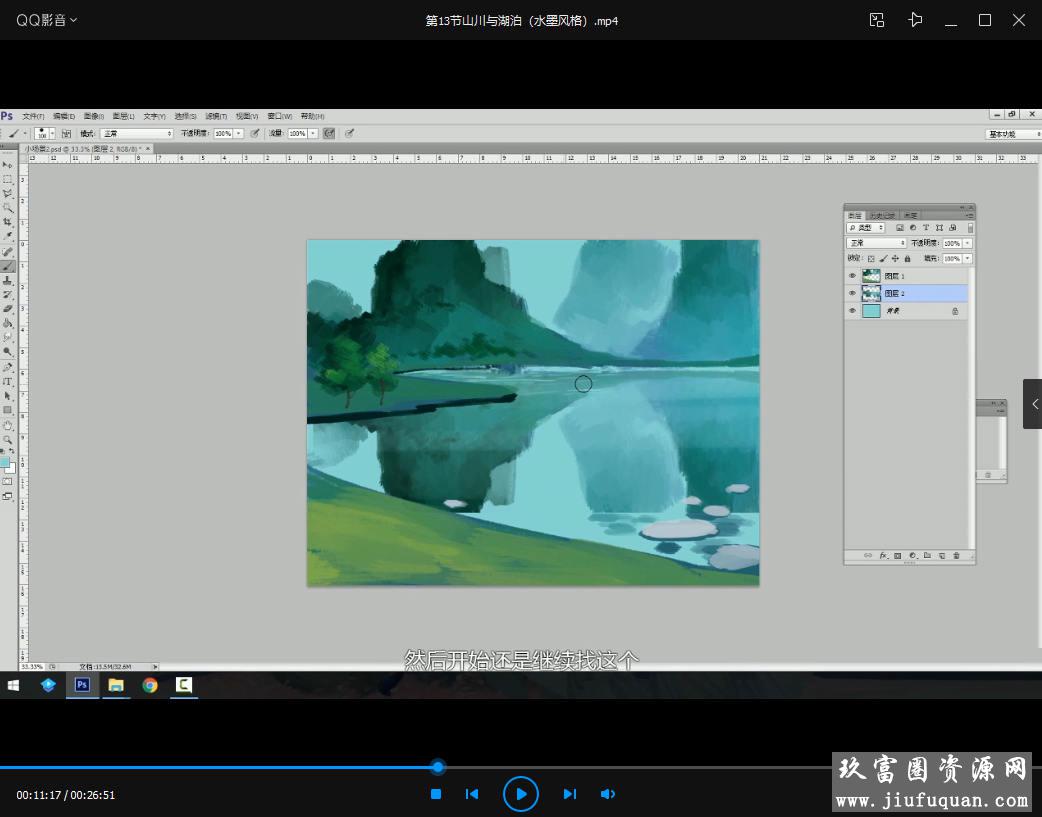Select the Eraser tool
Viewport: 1042px width, 817px height.
pyautogui.click(x=7, y=308)
